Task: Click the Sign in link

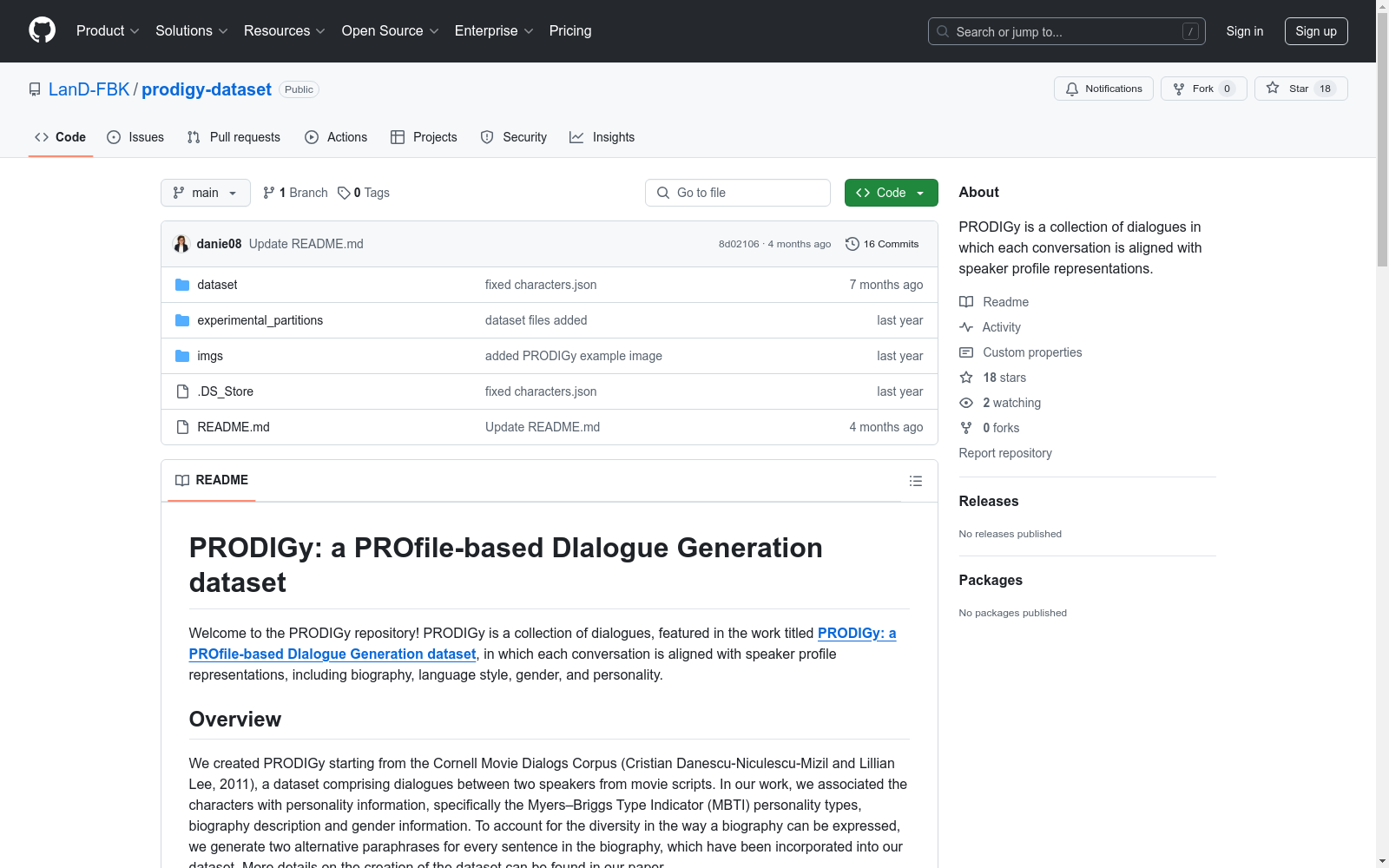Action: (x=1244, y=31)
